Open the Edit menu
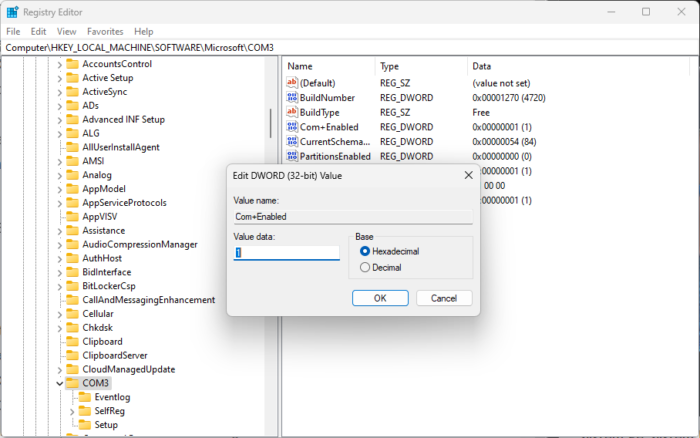 pos(38,32)
